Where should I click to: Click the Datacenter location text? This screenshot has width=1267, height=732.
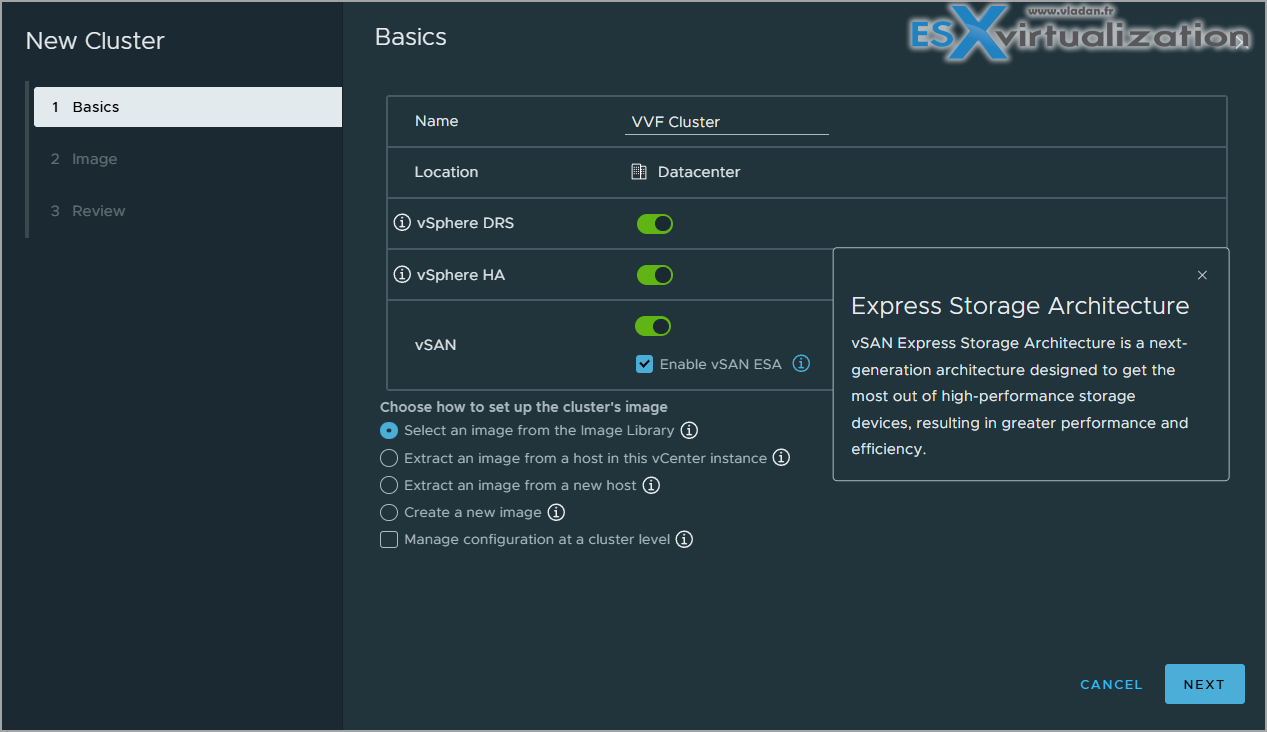(699, 172)
